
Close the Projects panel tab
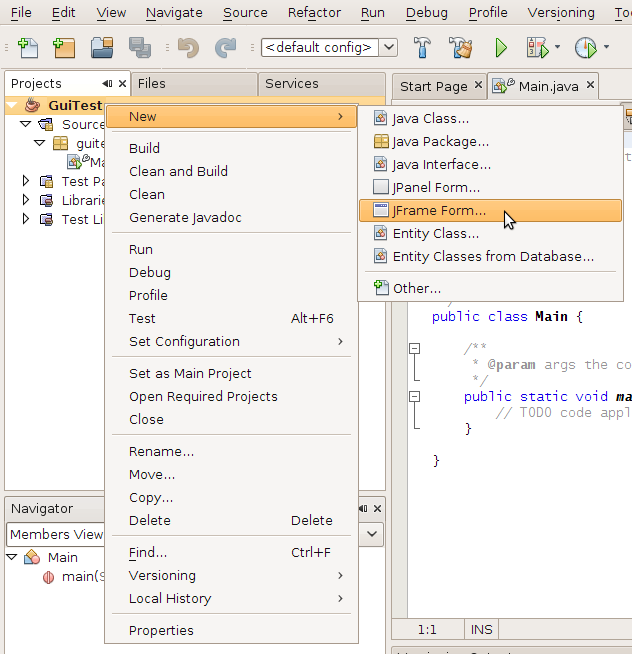pyautogui.click(x=122, y=83)
